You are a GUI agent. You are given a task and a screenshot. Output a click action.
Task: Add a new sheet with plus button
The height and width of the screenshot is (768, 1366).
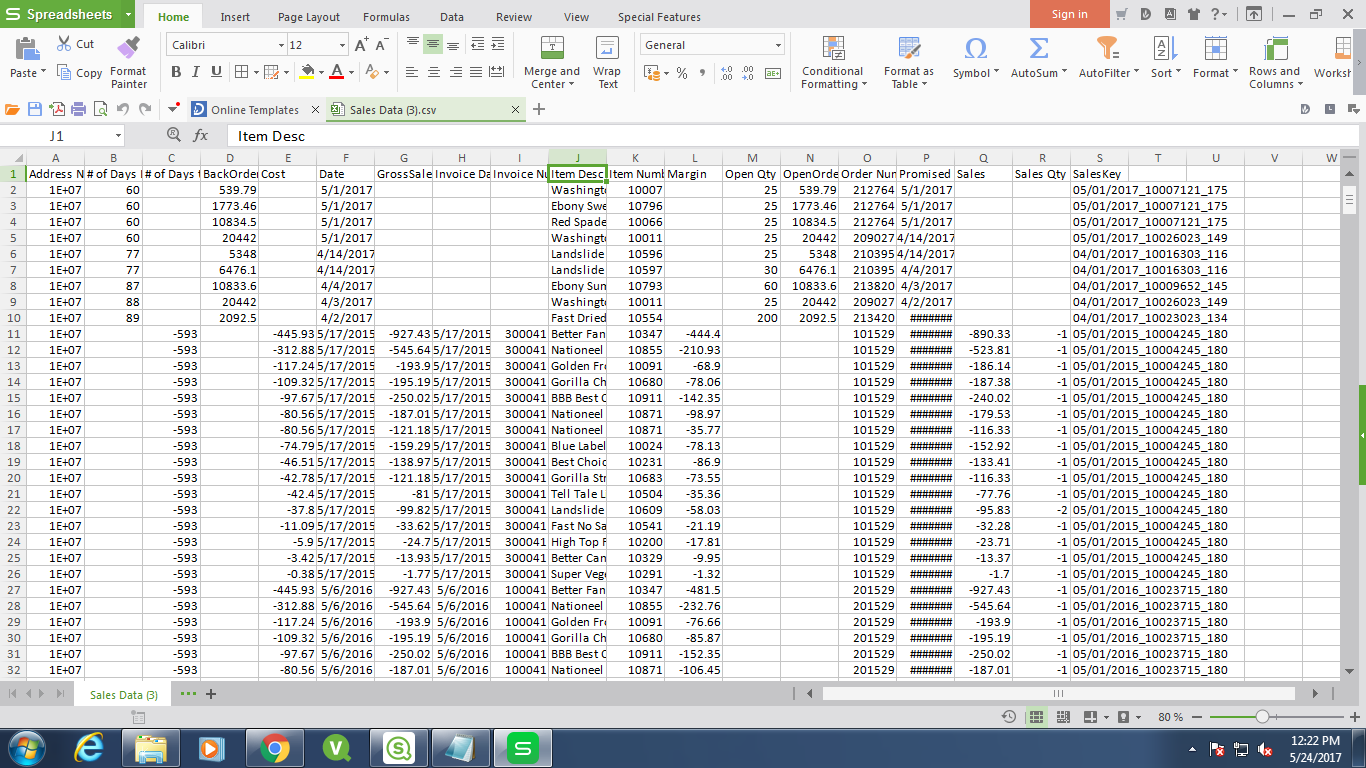(211, 694)
